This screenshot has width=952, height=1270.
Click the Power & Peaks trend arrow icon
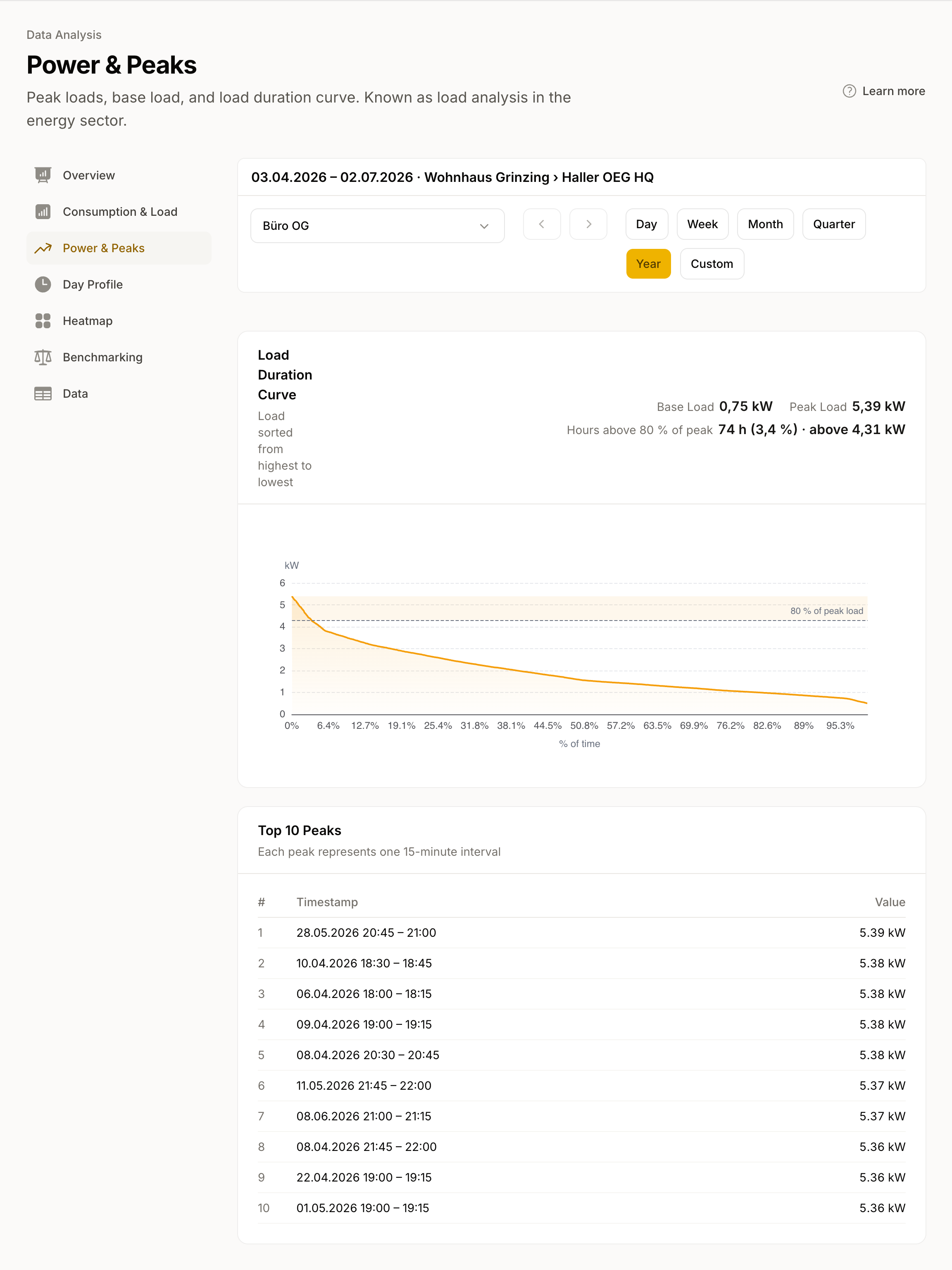coord(43,248)
